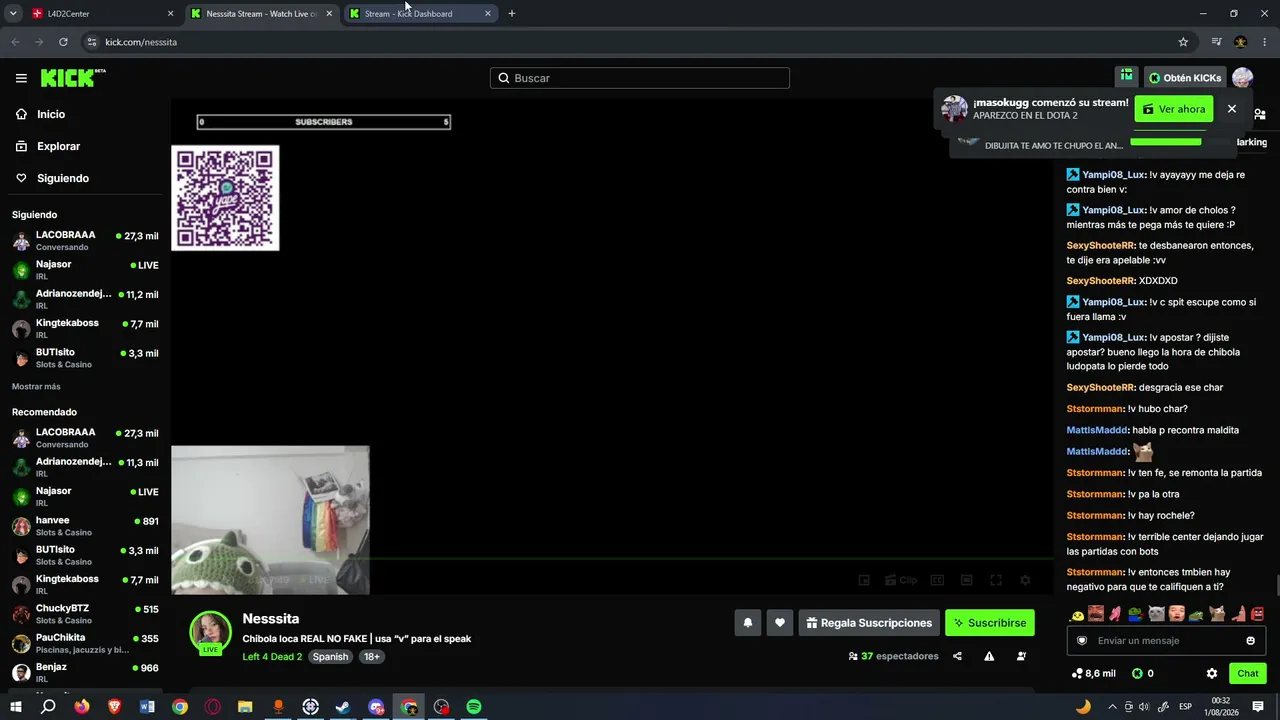
Task: Click the notification bell button
Action: [748, 623]
